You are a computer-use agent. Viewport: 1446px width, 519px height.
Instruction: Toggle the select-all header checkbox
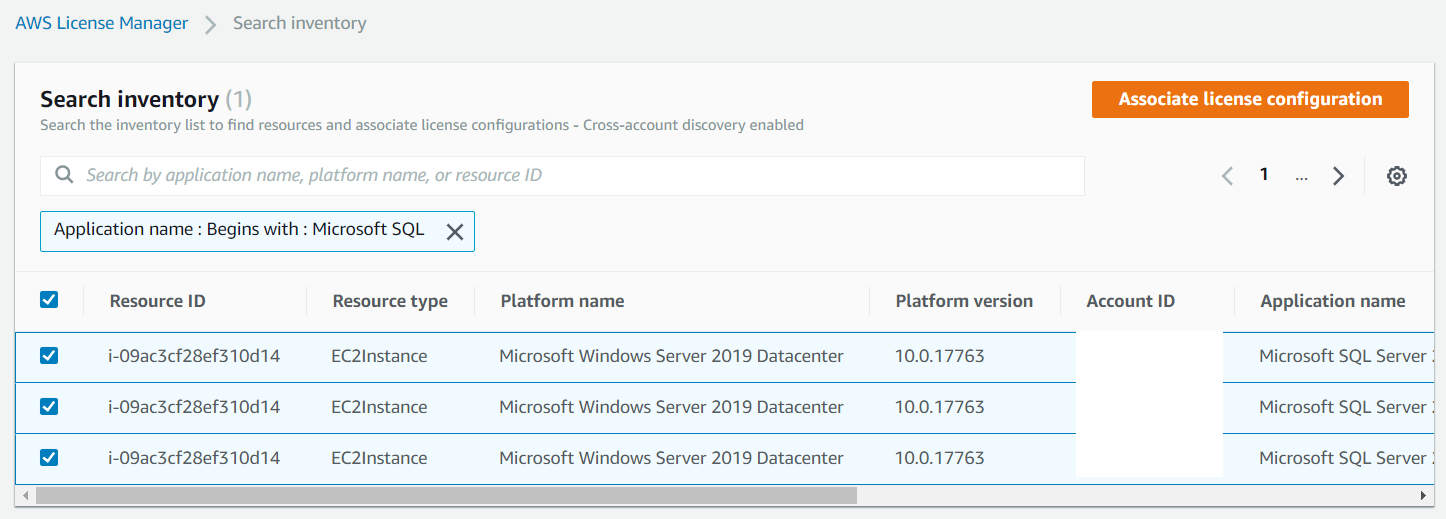click(x=48, y=300)
